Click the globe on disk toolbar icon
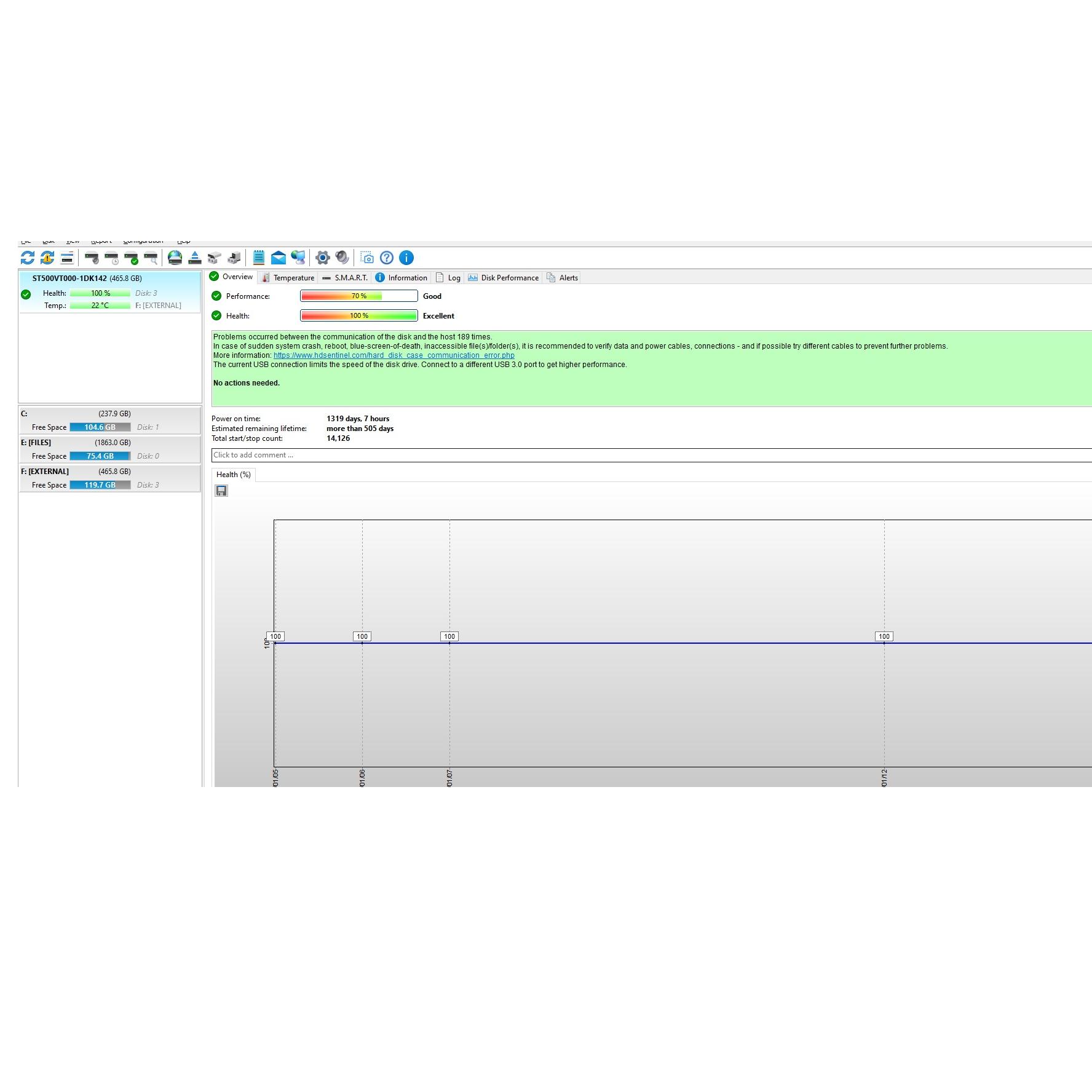 click(x=175, y=258)
